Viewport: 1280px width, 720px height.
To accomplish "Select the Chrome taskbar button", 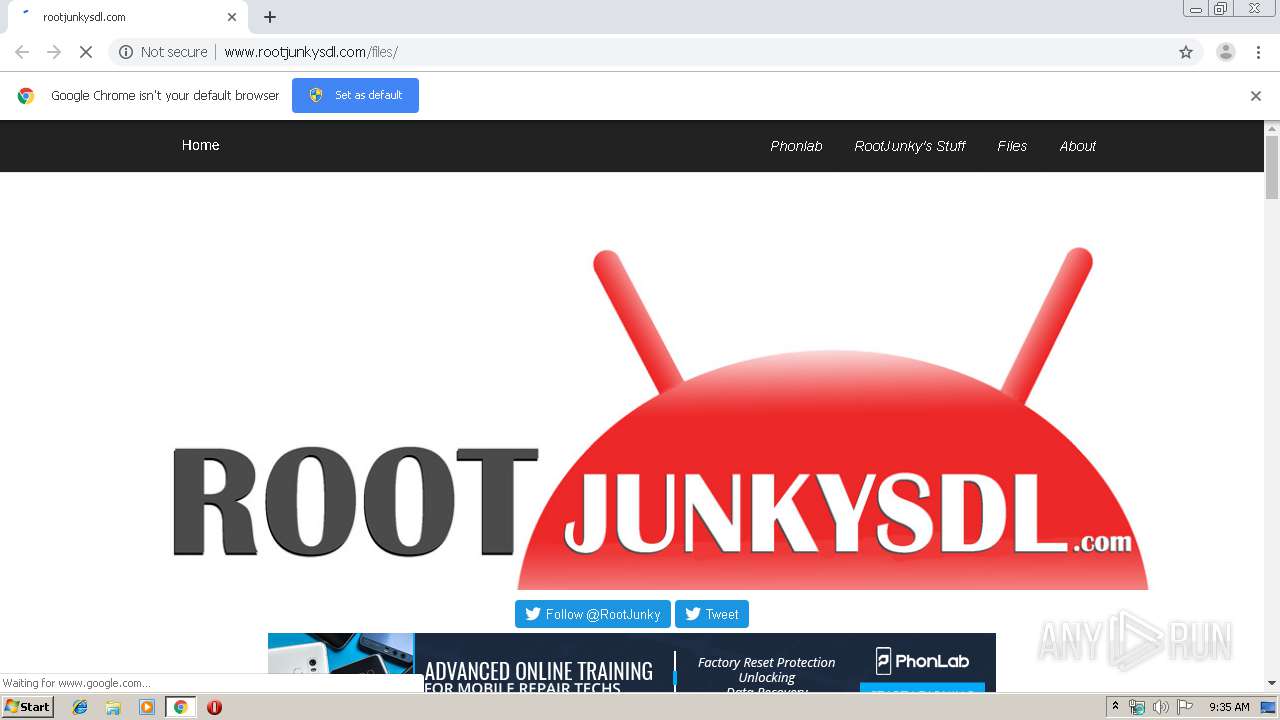I will (181, 707).
